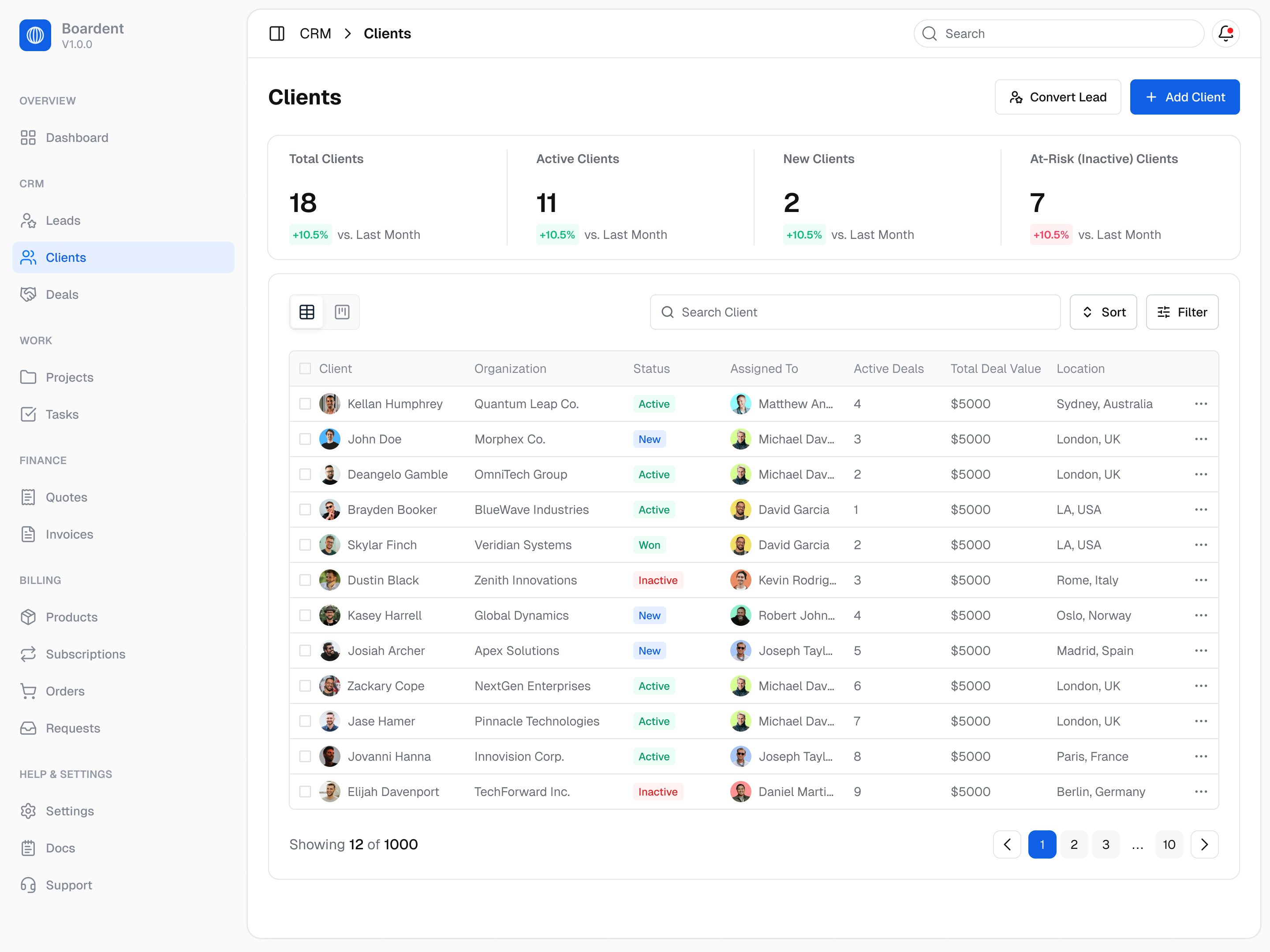This screenshot has height=952, width=1270.
Task: Check the Skylar Finch row checkbox
Action: [305, 545]
